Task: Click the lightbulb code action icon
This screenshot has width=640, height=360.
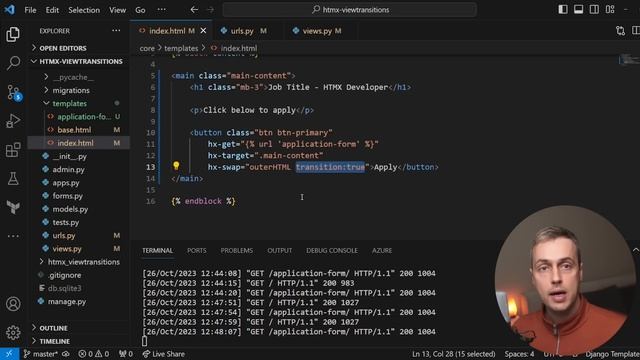Action: coord(176,166)
